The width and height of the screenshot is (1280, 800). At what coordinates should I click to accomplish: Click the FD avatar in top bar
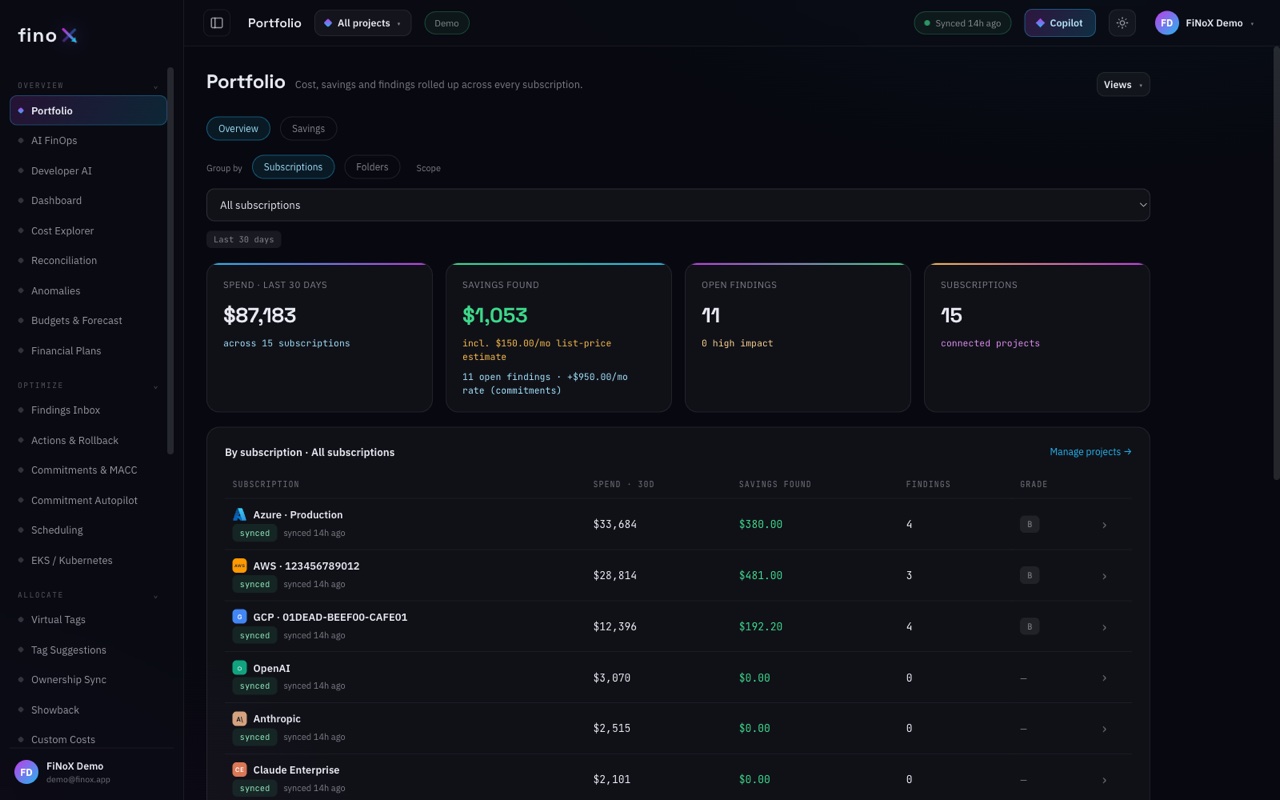[1166, 23]
